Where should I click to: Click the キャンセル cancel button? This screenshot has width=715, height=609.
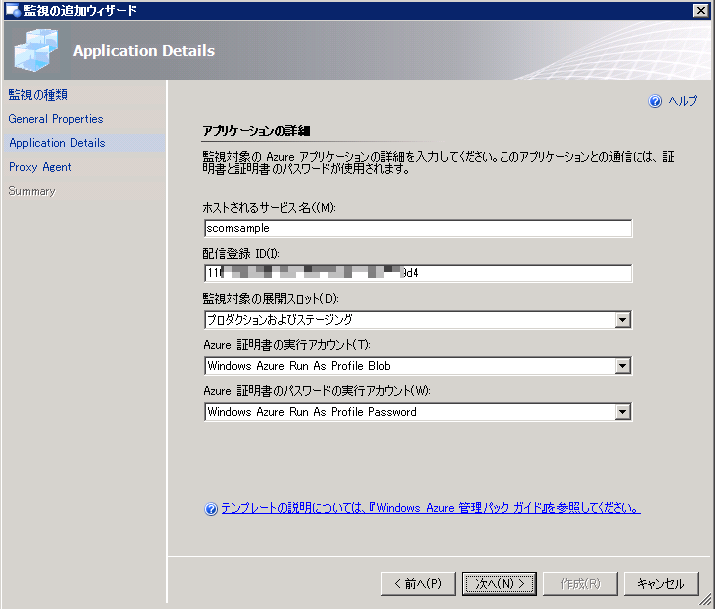coord(661,583)
